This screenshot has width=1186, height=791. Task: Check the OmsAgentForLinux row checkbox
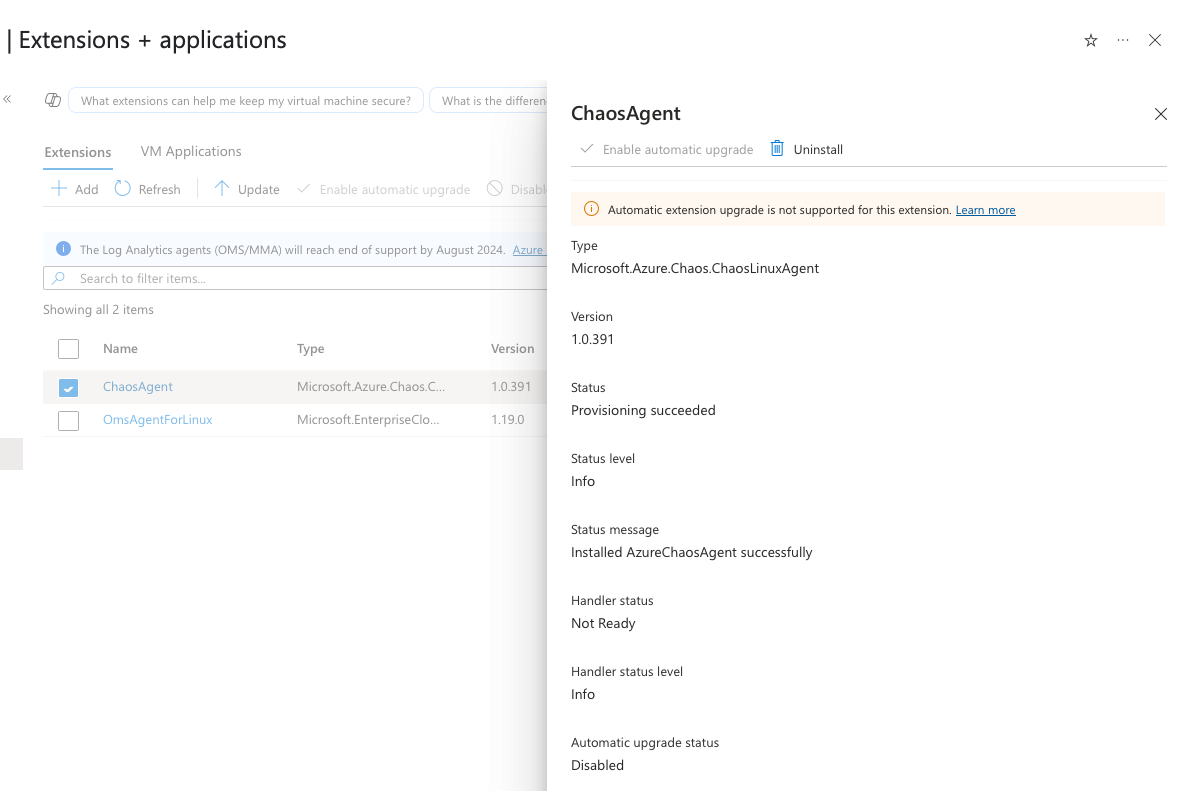(x=68, y=420)
